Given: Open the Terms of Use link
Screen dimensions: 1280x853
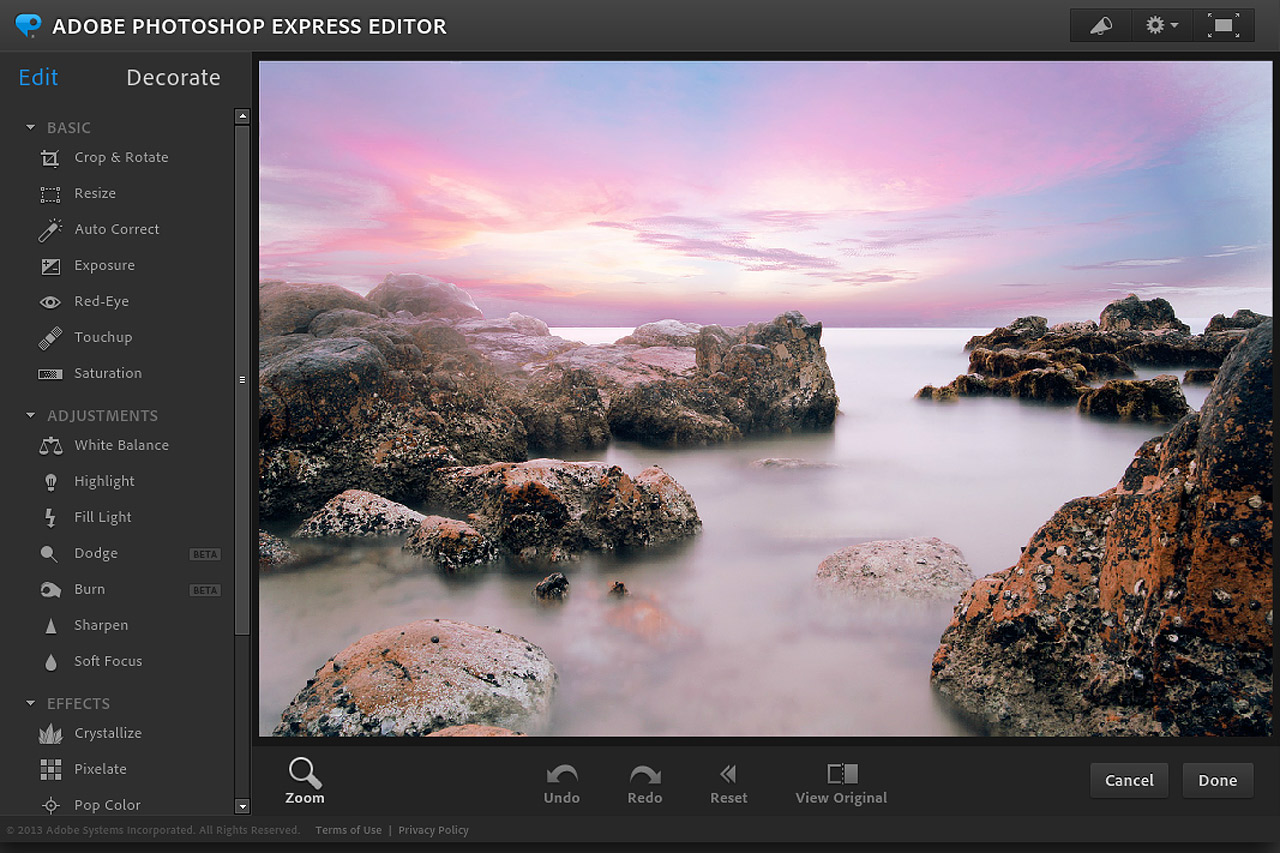Looking at the screenshot, I should pos(348,830).
